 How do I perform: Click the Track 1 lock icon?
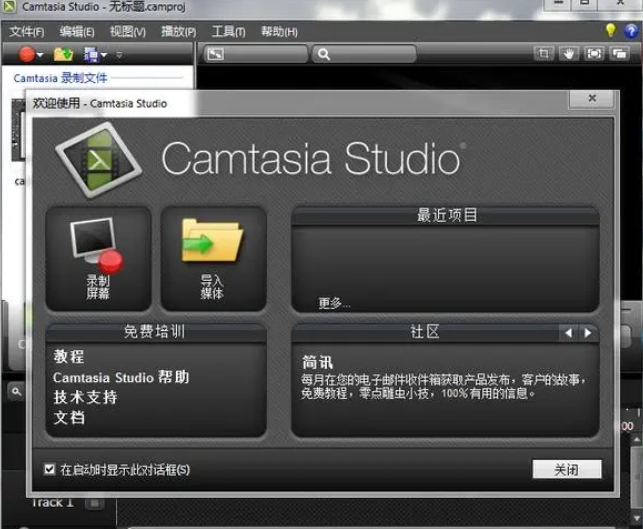(94, 503)
